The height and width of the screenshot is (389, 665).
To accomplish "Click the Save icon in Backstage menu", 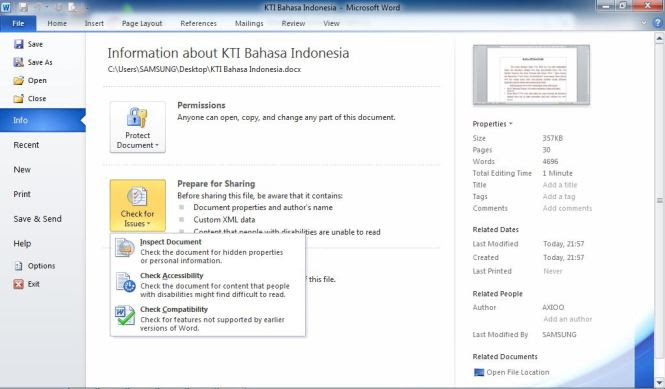I will pyautogui.click(x=19, y=44).
